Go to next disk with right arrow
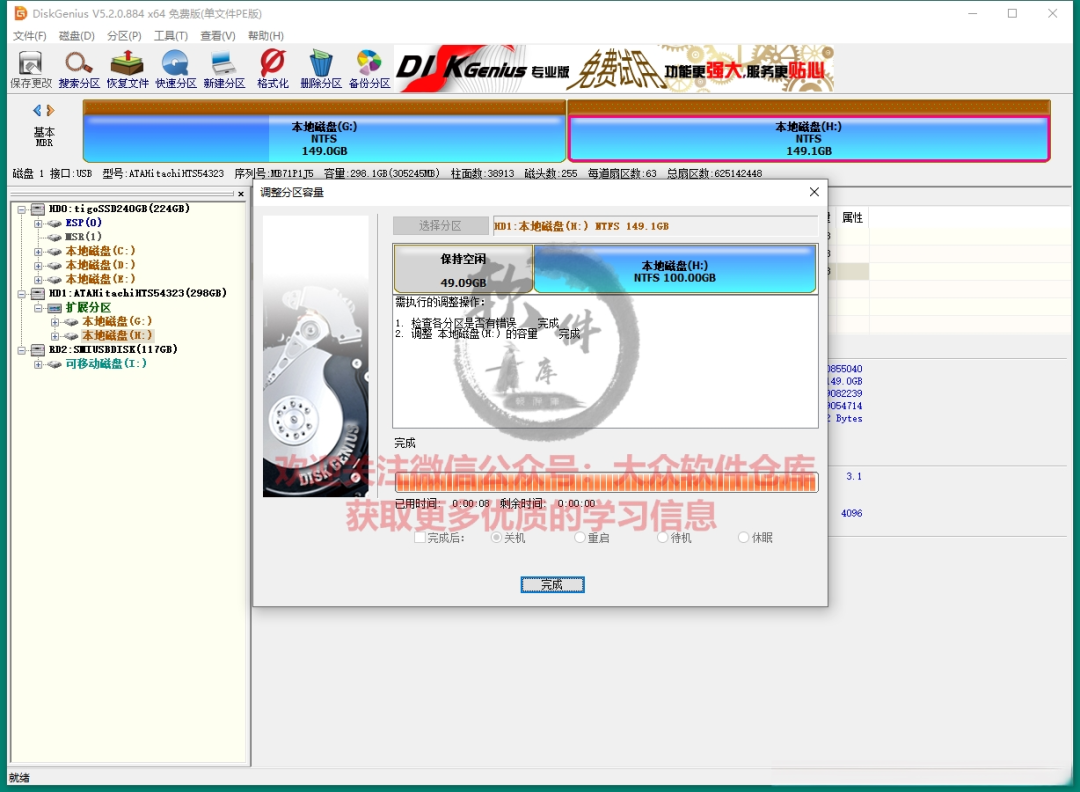This screenshot has width=1080, height=792. [50, 110]
